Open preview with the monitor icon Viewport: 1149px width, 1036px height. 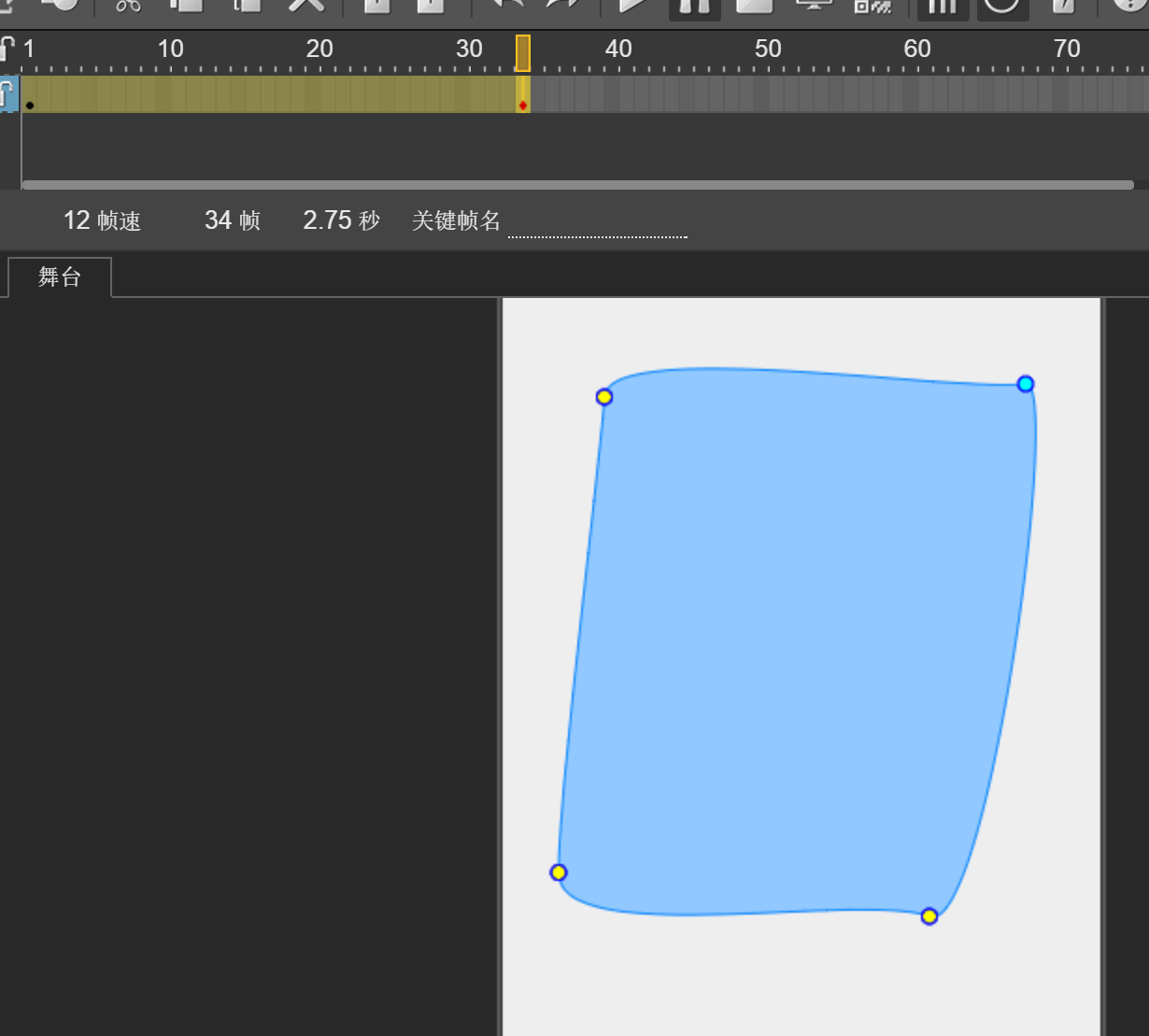pyautogui.click(x=814, y=5)
